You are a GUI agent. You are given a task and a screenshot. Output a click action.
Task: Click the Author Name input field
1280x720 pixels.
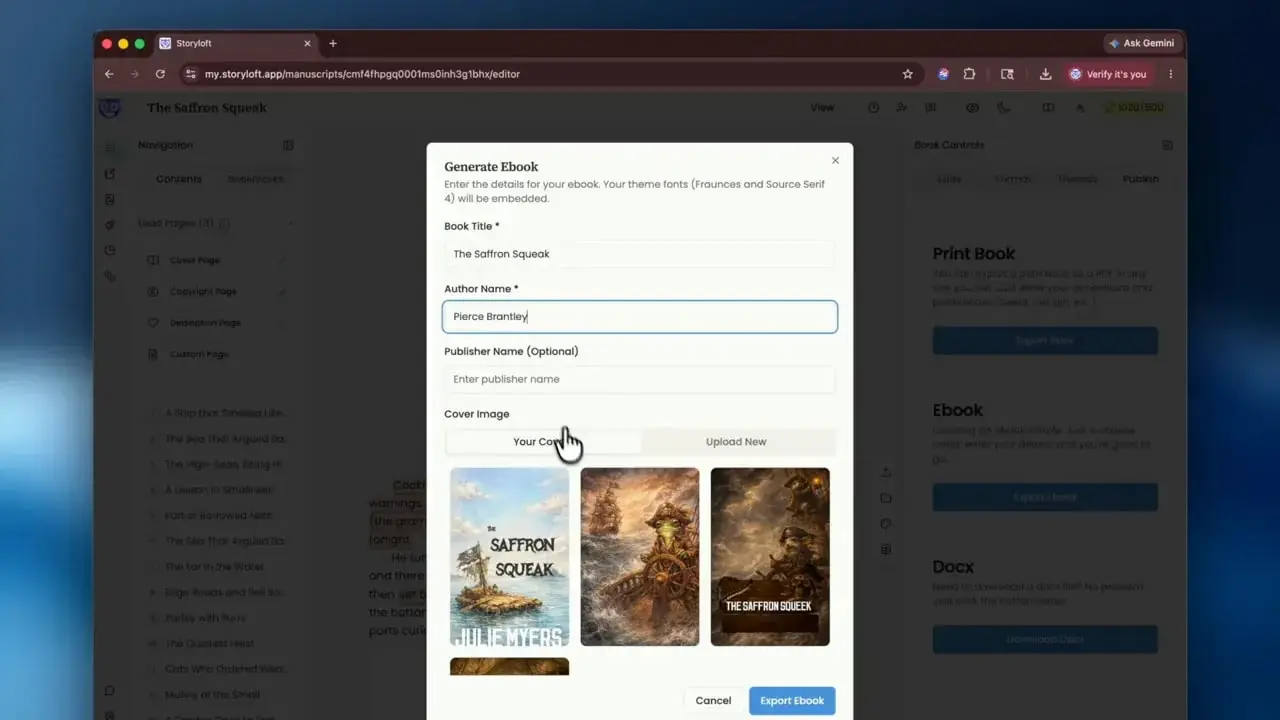(x=640, y=316)
